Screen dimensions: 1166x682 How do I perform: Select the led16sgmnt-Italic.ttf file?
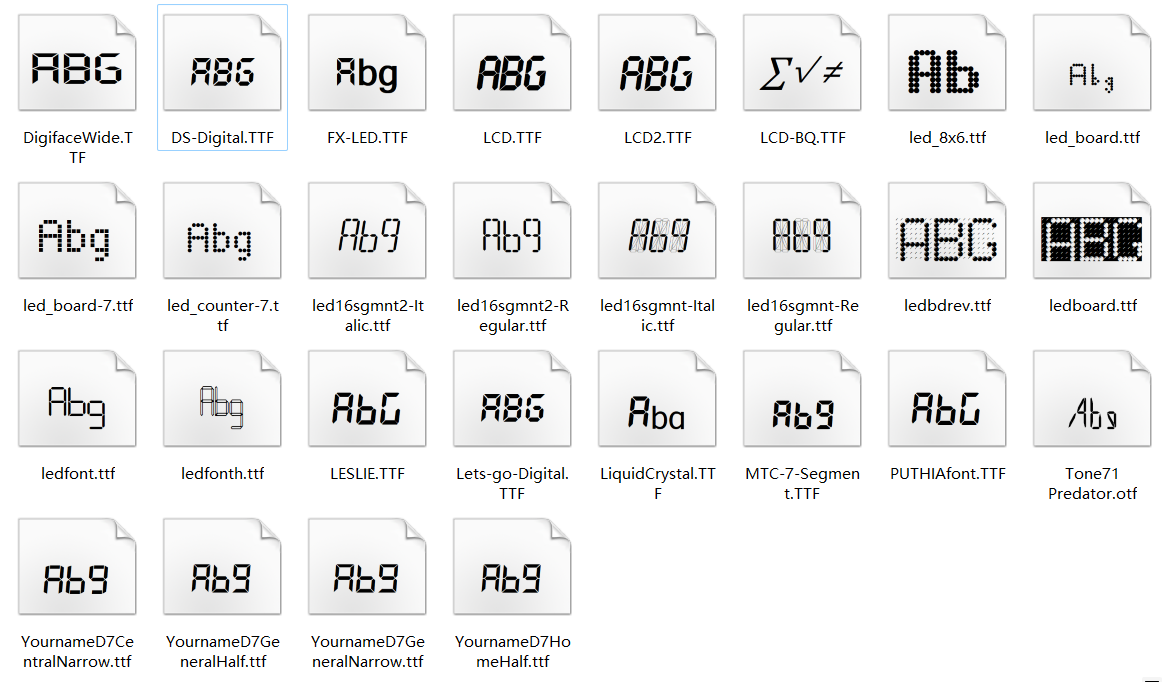click(657, 234)
